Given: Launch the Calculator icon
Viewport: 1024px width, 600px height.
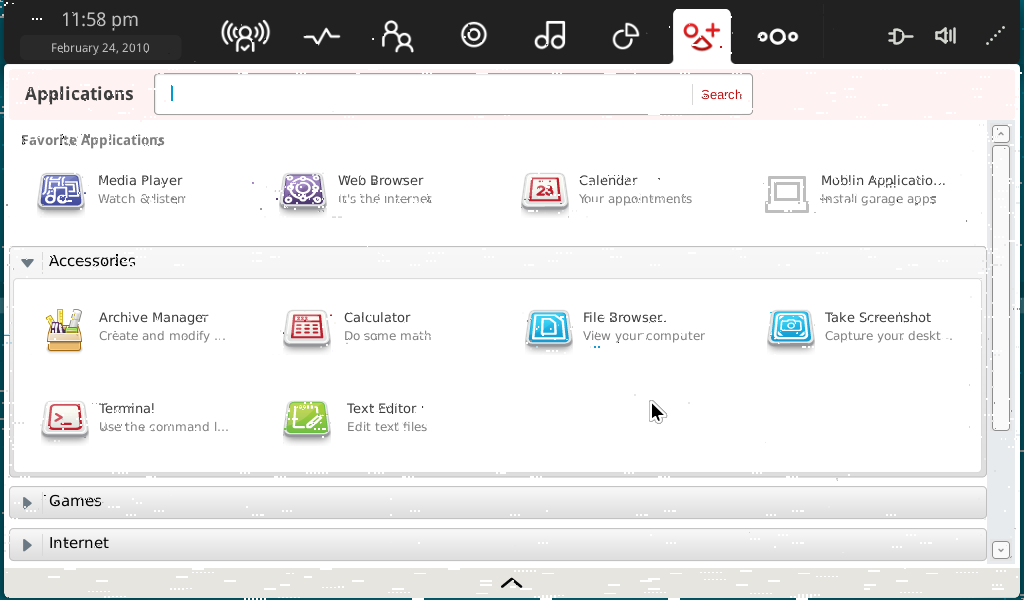Looking at the screenshot, I should click(x=306, y=329).
